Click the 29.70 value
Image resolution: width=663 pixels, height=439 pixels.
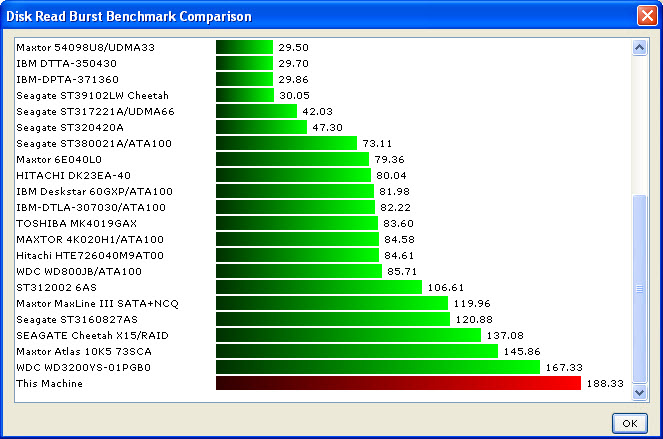pyautogui.click(x=293, y=63)
